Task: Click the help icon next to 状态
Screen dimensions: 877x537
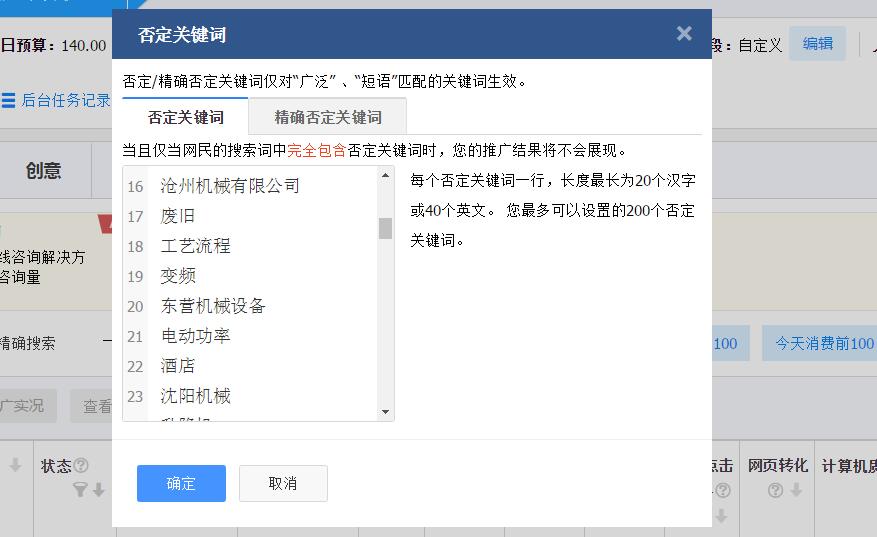Action: coord(81,465)
